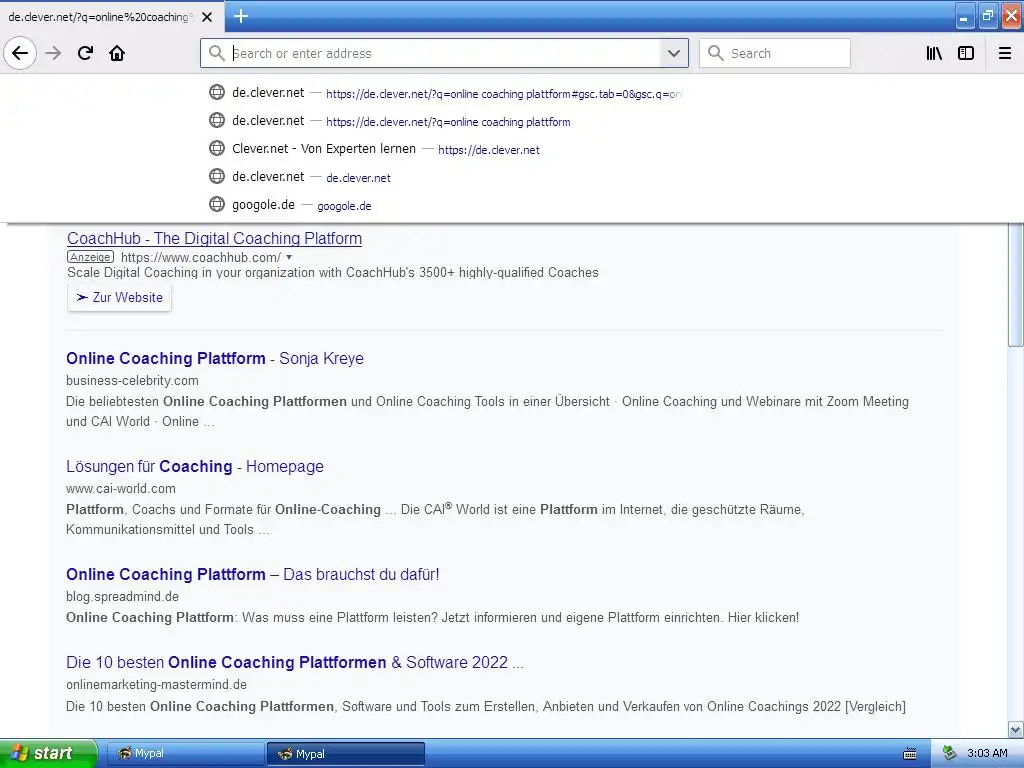
Task: Go back with the back arrow button
Action: click(20, 53)
